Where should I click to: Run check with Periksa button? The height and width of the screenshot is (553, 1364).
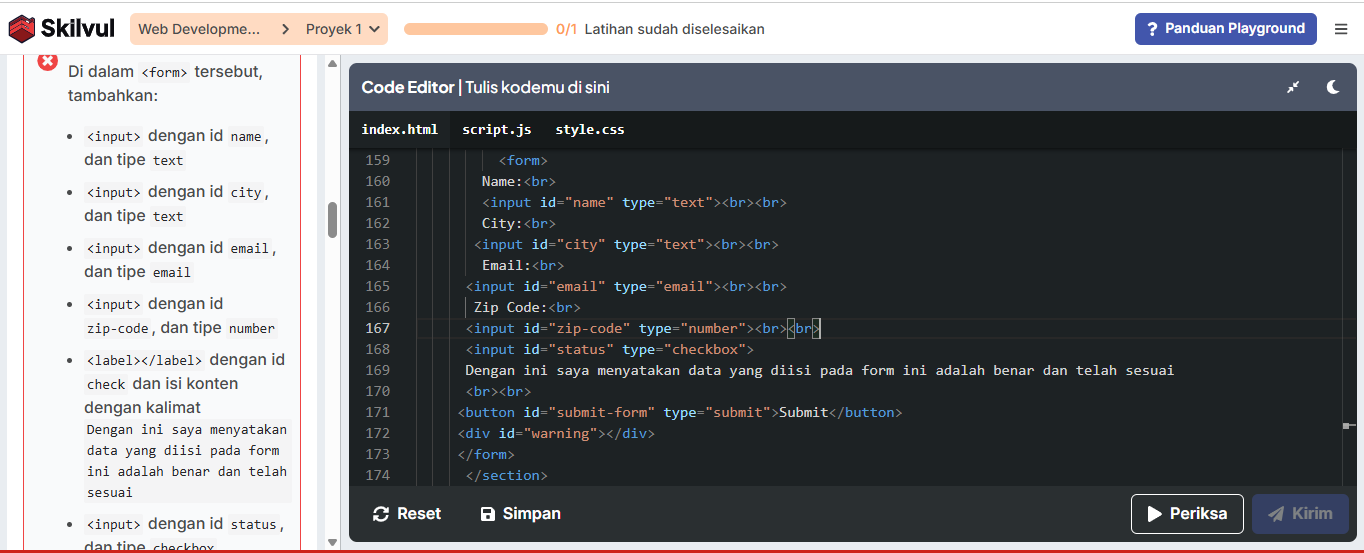[x=1187, y=514]
